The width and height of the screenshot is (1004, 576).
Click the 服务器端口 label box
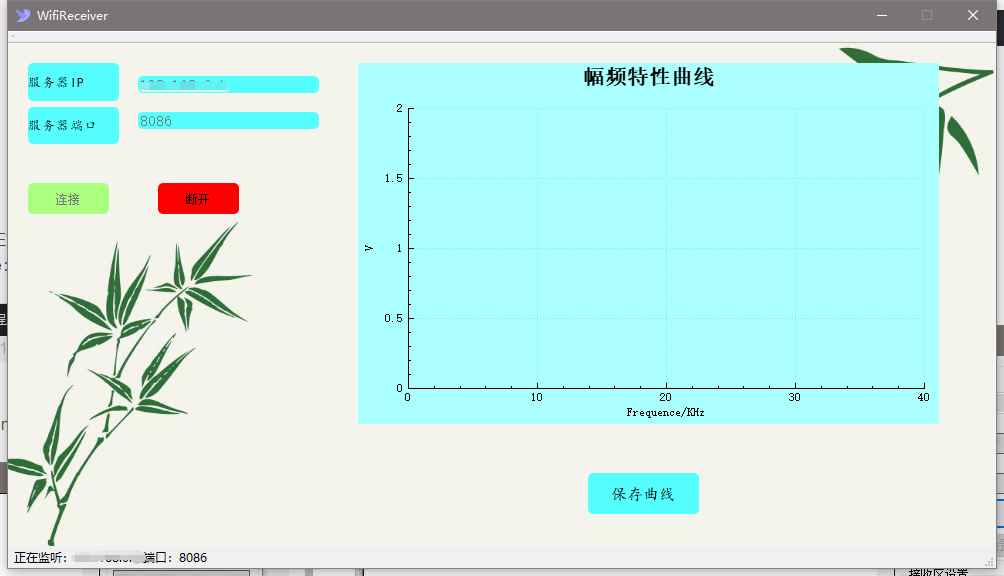pyautogui.click(x=73, y=125)
